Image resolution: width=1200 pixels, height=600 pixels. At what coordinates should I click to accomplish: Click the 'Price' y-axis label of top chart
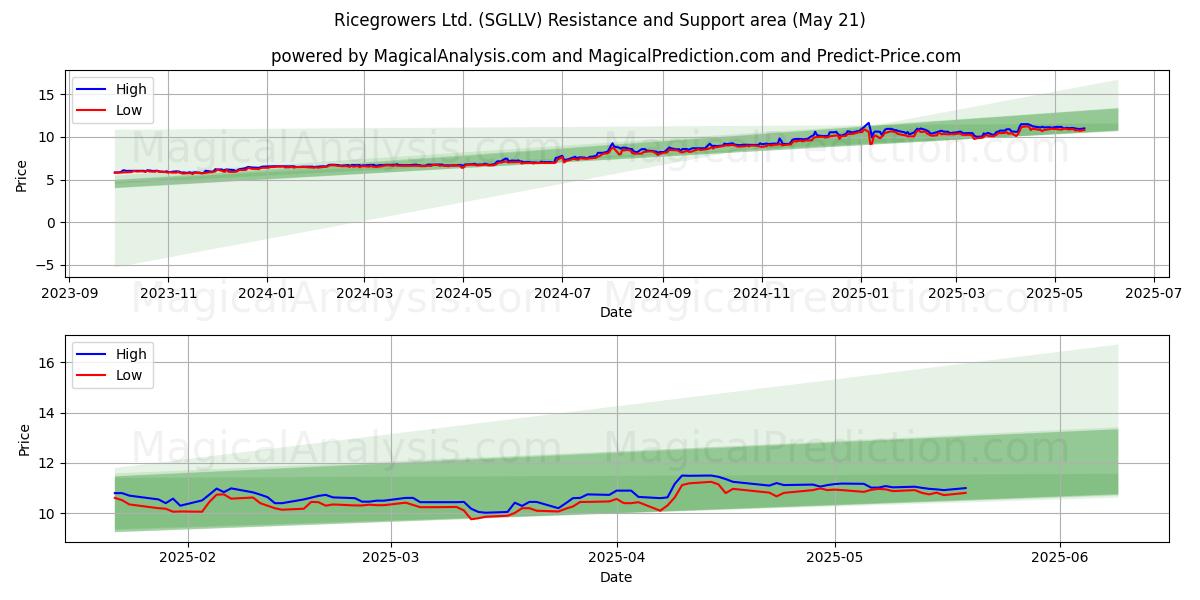tap(22, 175)
